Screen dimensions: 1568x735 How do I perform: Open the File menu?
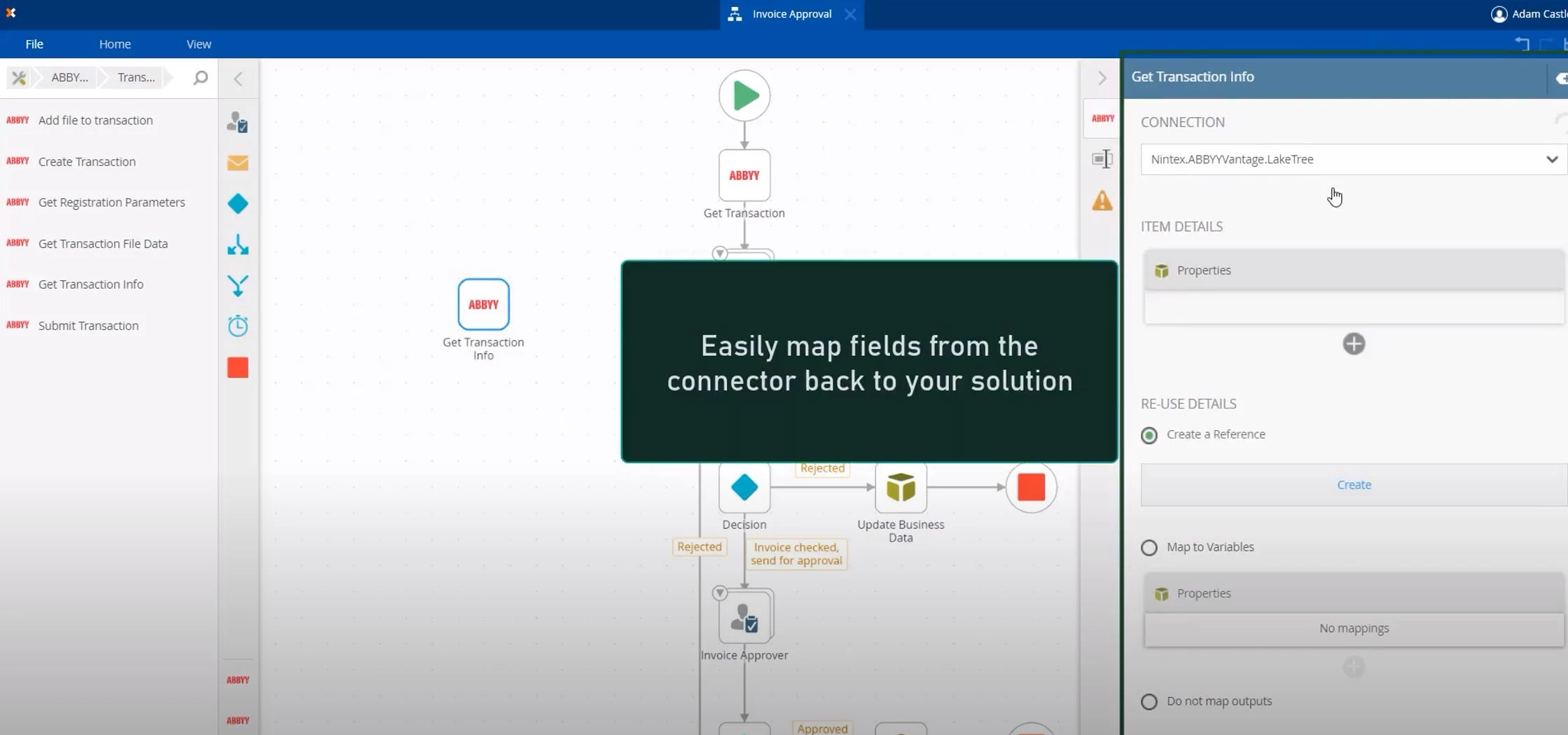coord(34,44)
